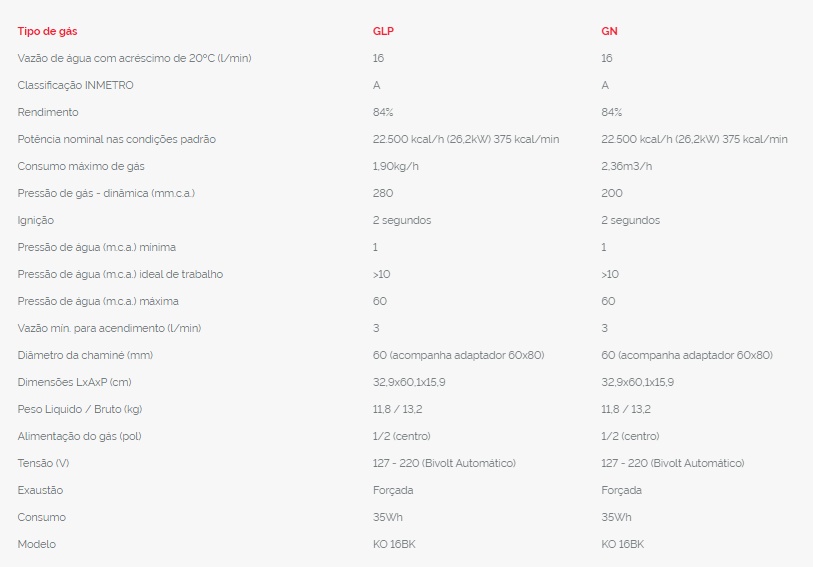Click the 'Vazão mín. para acendimento' label
This screenshot has height=567, width=813.
tap(104, 328)
